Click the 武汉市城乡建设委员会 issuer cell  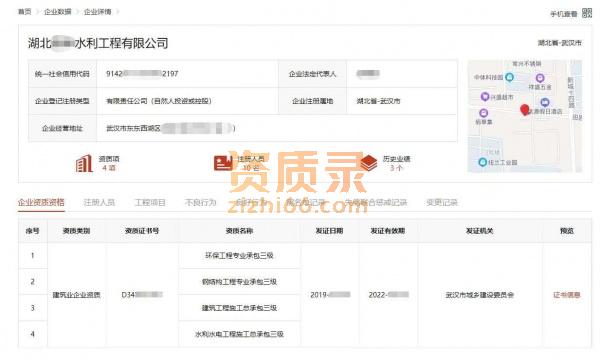479,295
